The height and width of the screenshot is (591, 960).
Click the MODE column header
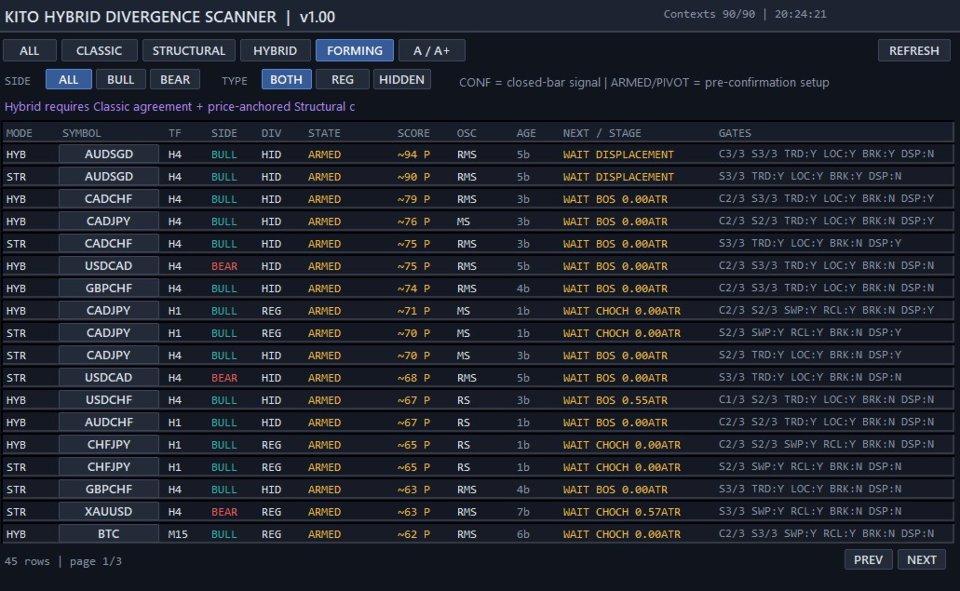coord(19,133)
